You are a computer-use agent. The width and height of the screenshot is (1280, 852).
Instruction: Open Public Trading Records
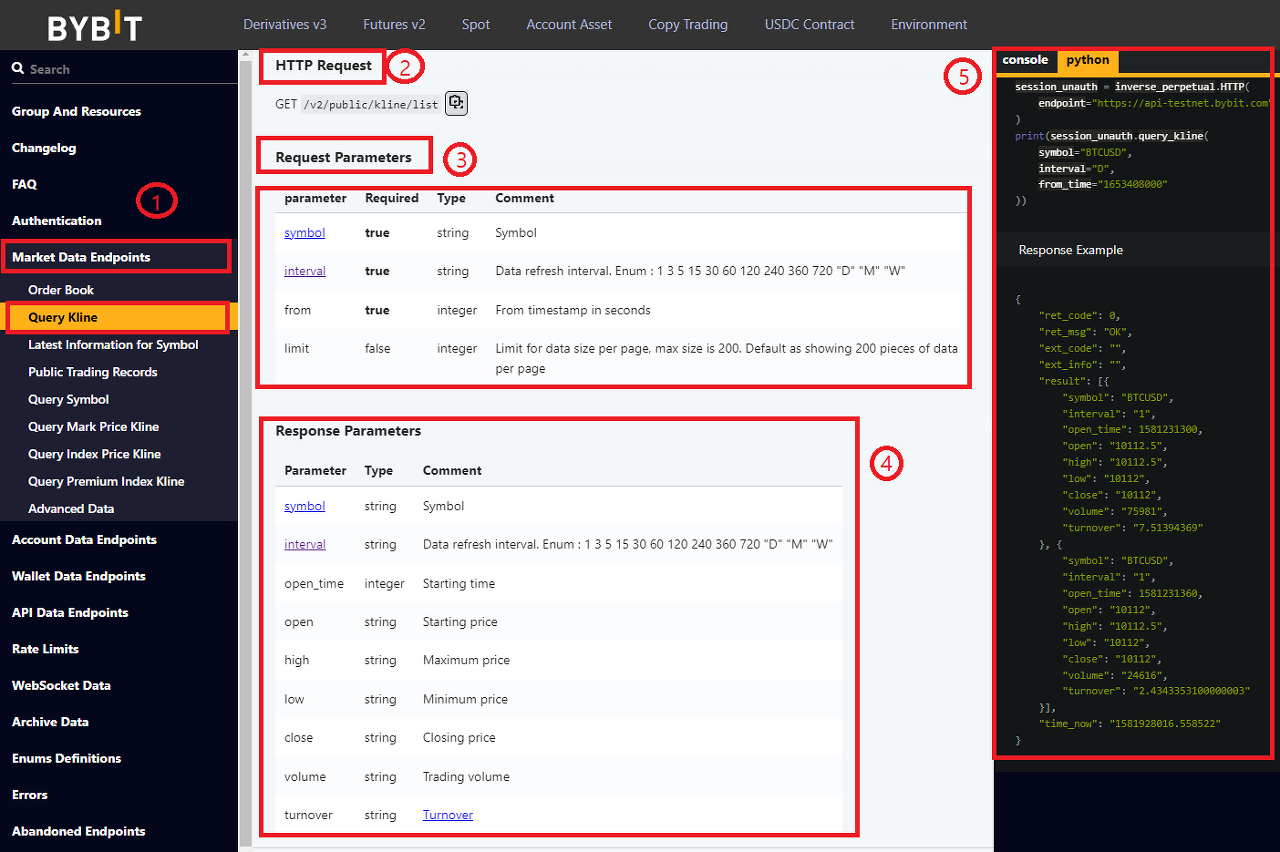click(x=93, y=372)
